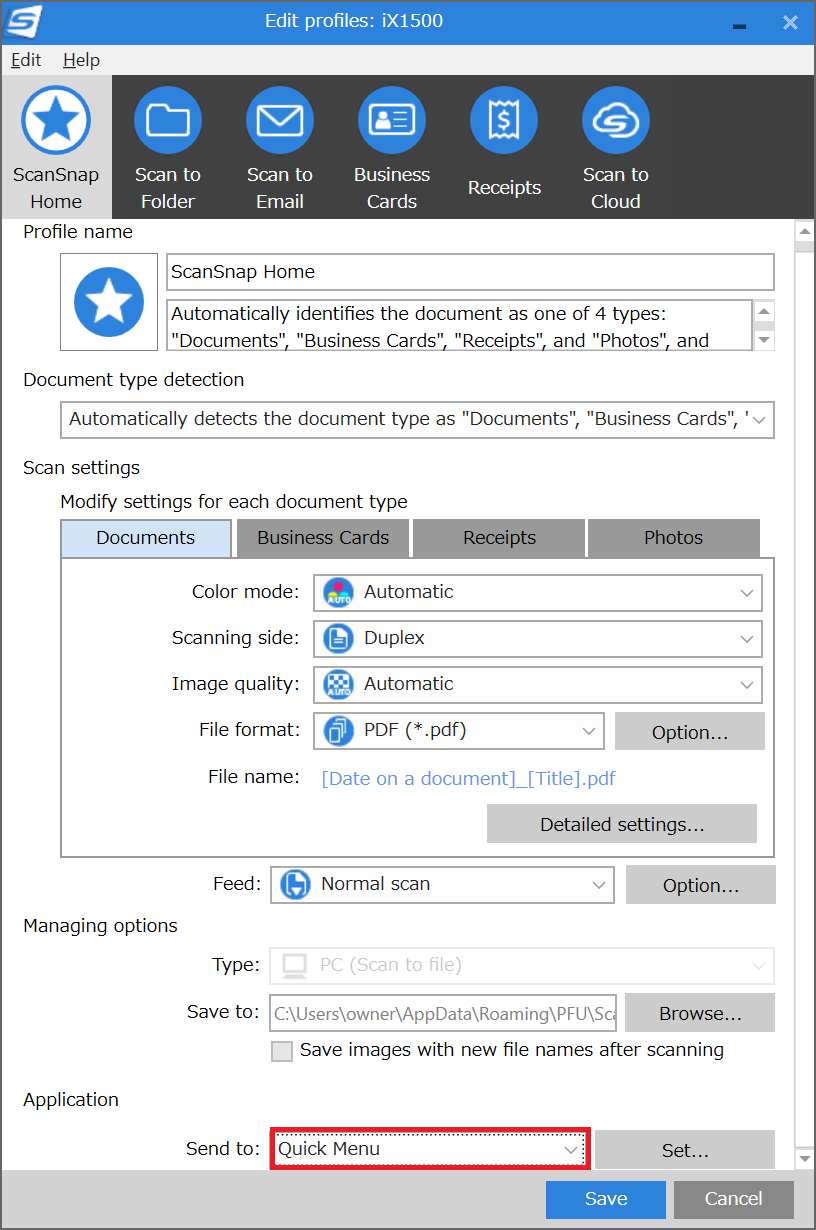Choose the Scan to Email envelope icon
Image resolution: width=816 pixels, height=1230 pixels.
(280, 121)
